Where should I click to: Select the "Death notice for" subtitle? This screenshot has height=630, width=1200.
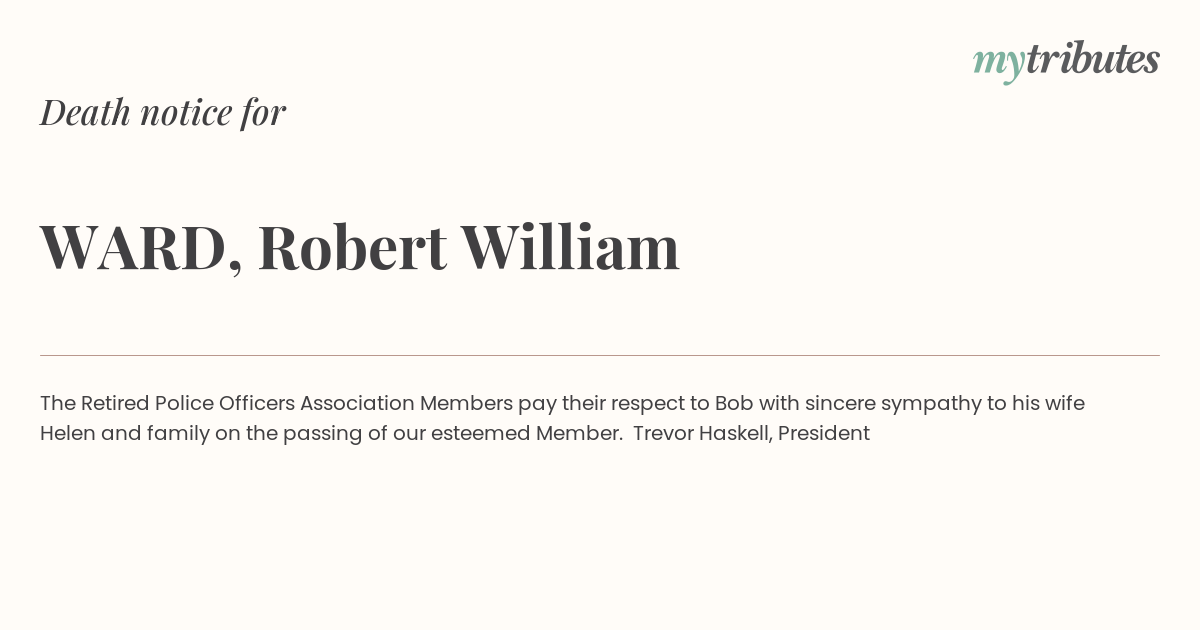coord(163,112)
